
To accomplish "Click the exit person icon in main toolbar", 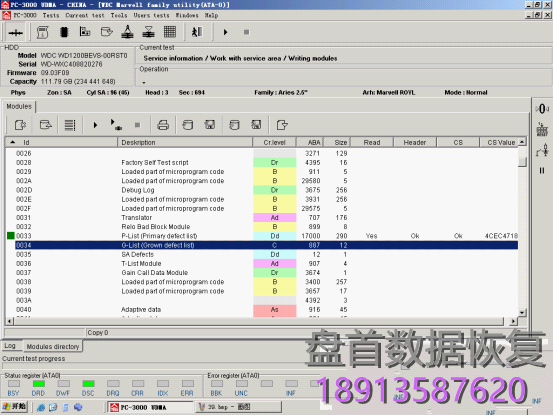I will point(197,32).
